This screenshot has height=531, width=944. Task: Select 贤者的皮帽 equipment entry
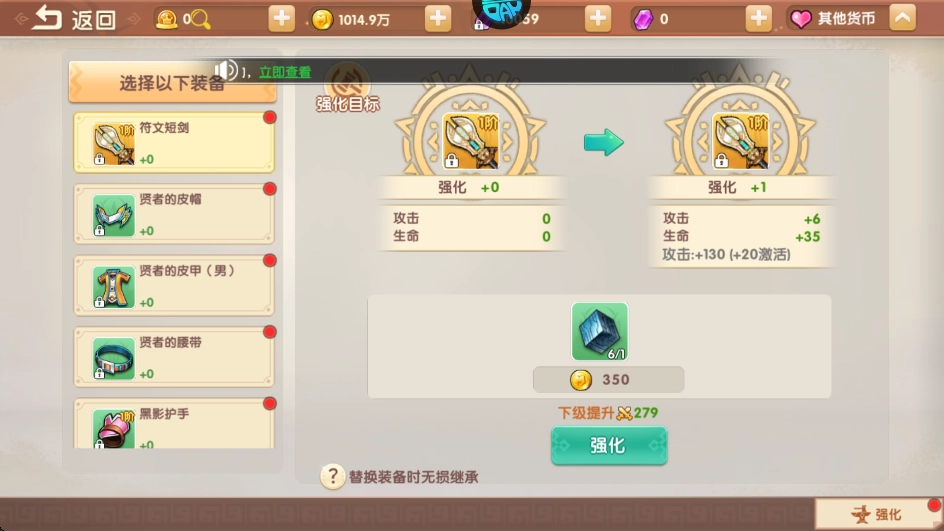(x=174, y=214)
